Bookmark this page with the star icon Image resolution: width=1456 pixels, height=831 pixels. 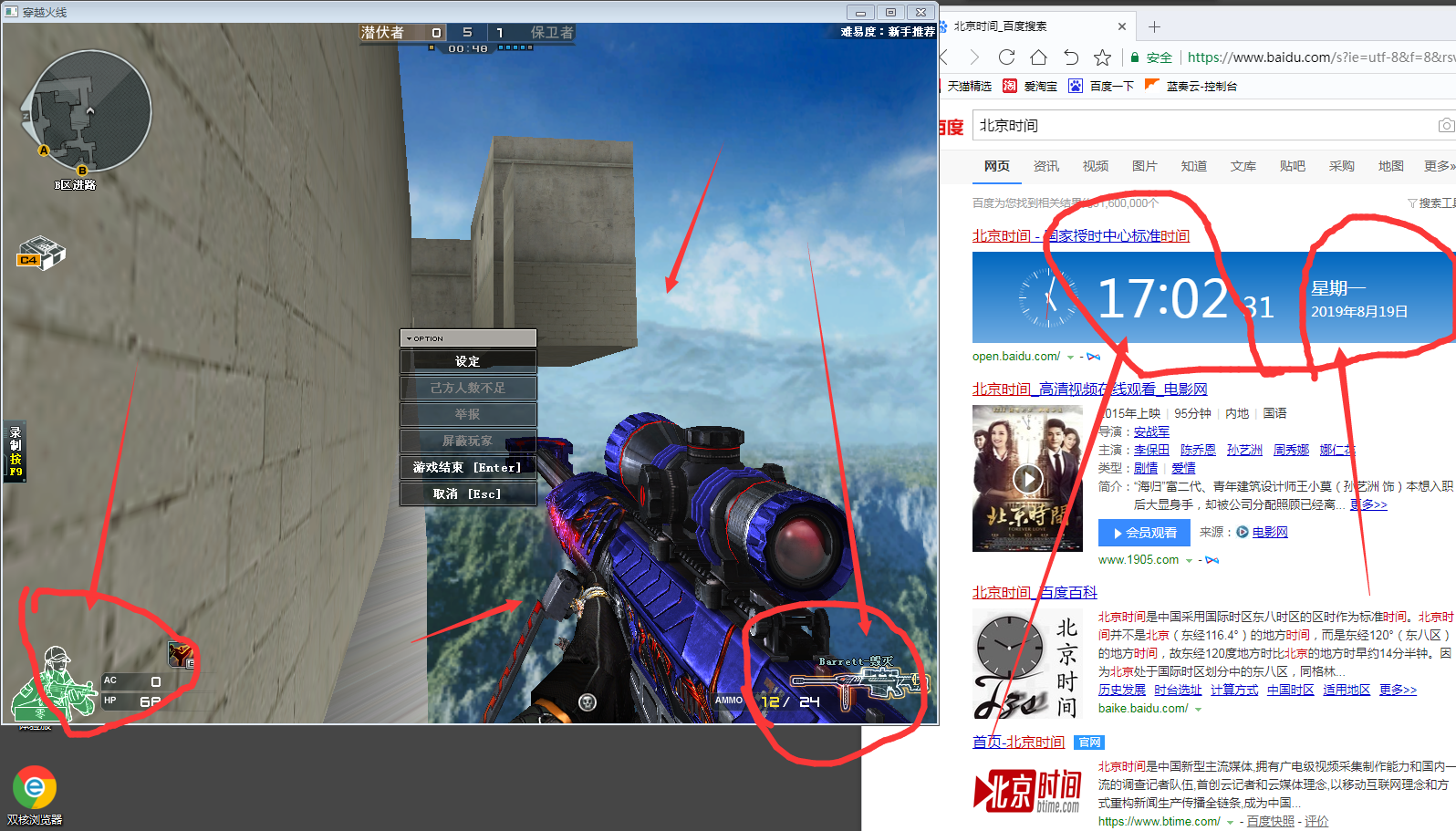coord(1102,57)
